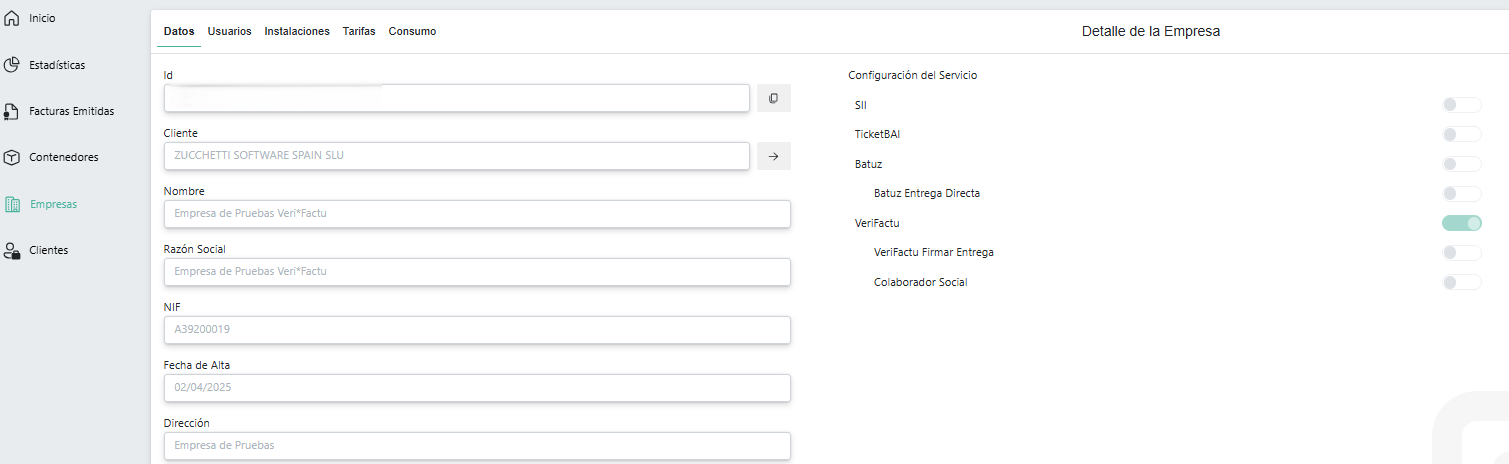The height and width of the screenshot is (464, 1509).
Task: Disable the VeriFactu toggle
Action: pyautogui.click(x=1461, y=223)
